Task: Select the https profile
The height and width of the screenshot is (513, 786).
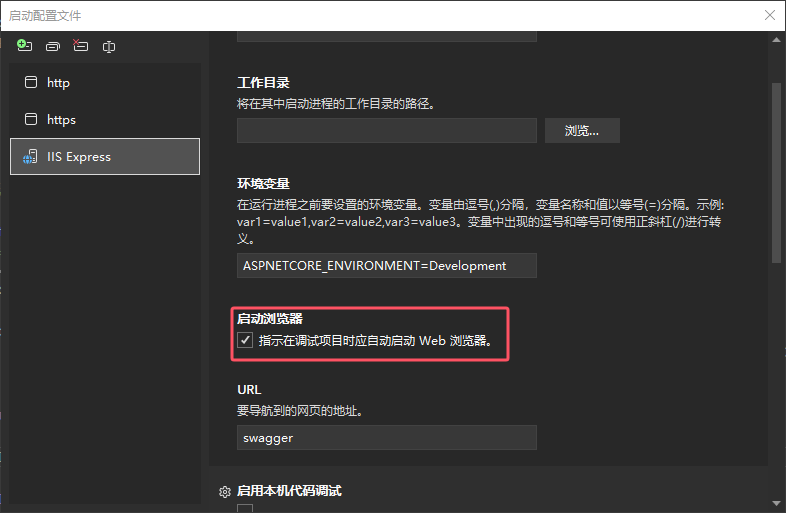Action: (105, 119)
